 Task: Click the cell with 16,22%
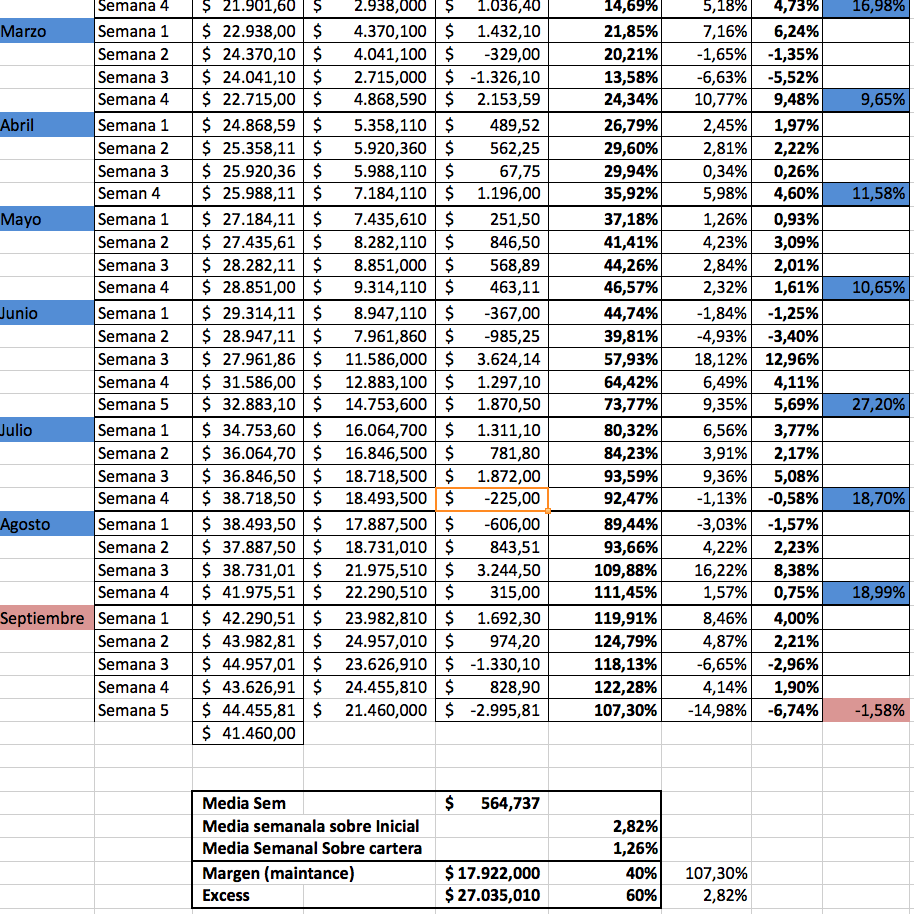pyautogui.click(x=706, y=570)
